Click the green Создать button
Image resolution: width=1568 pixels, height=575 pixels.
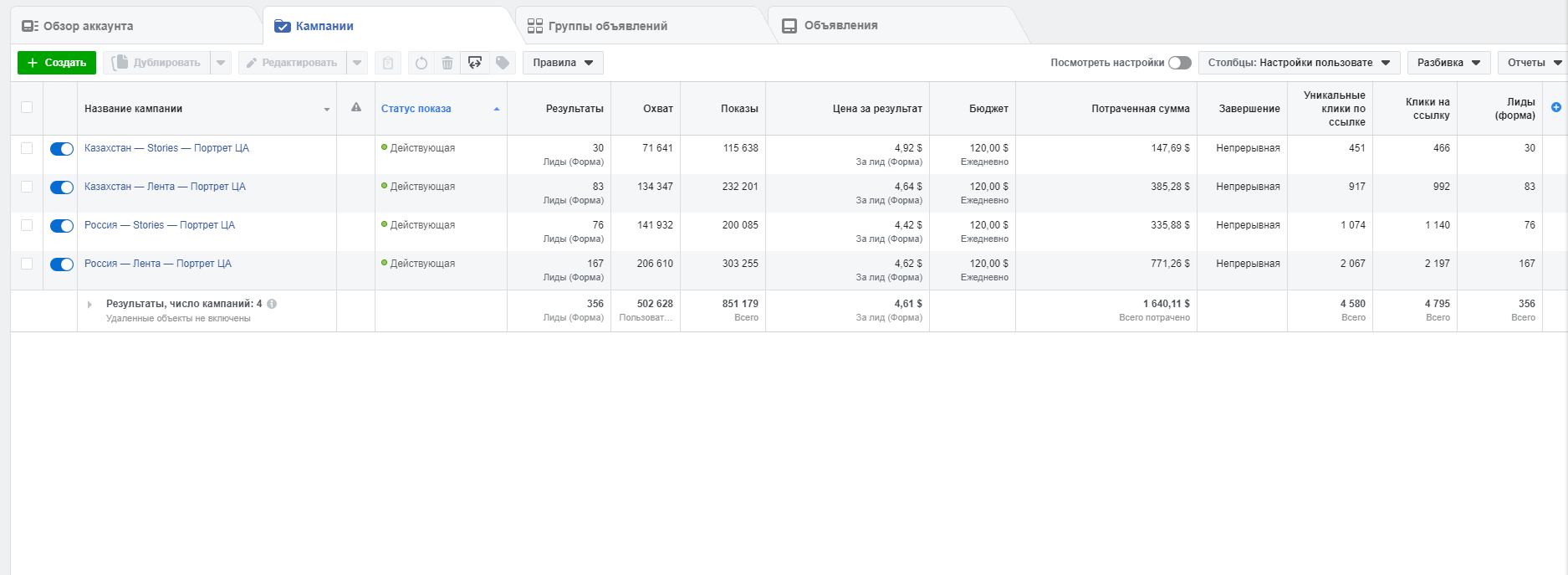[57, 63]
